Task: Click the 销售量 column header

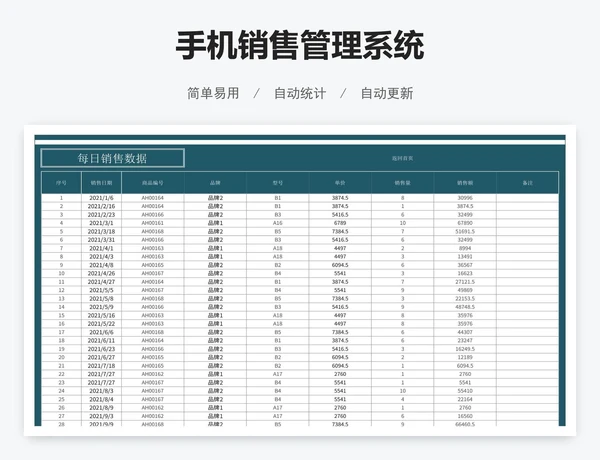Action: click(x=402, y=183)
